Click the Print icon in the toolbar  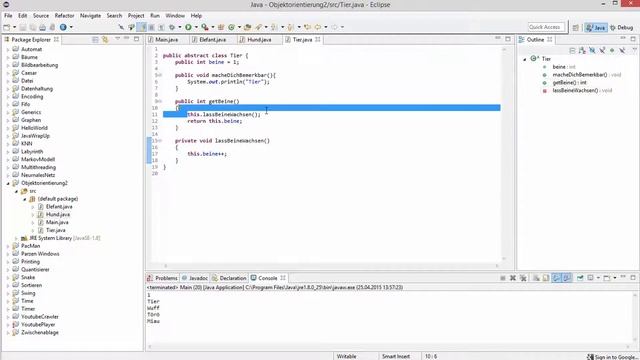click(42, 27)
